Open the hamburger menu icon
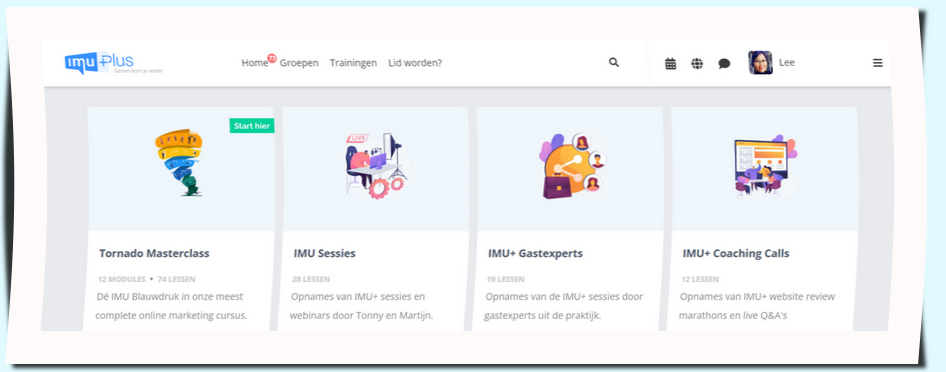The height and width of the screenshot is (372, 946). tap(878, 63)
